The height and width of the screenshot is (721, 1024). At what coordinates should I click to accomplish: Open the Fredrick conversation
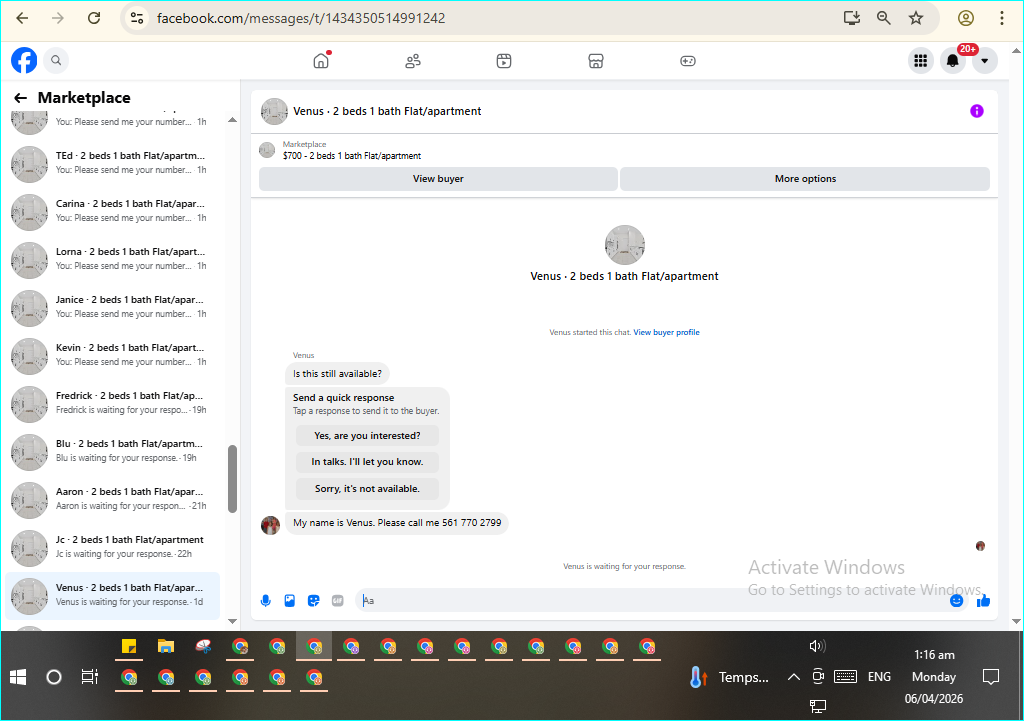click(x=112, y=404)
